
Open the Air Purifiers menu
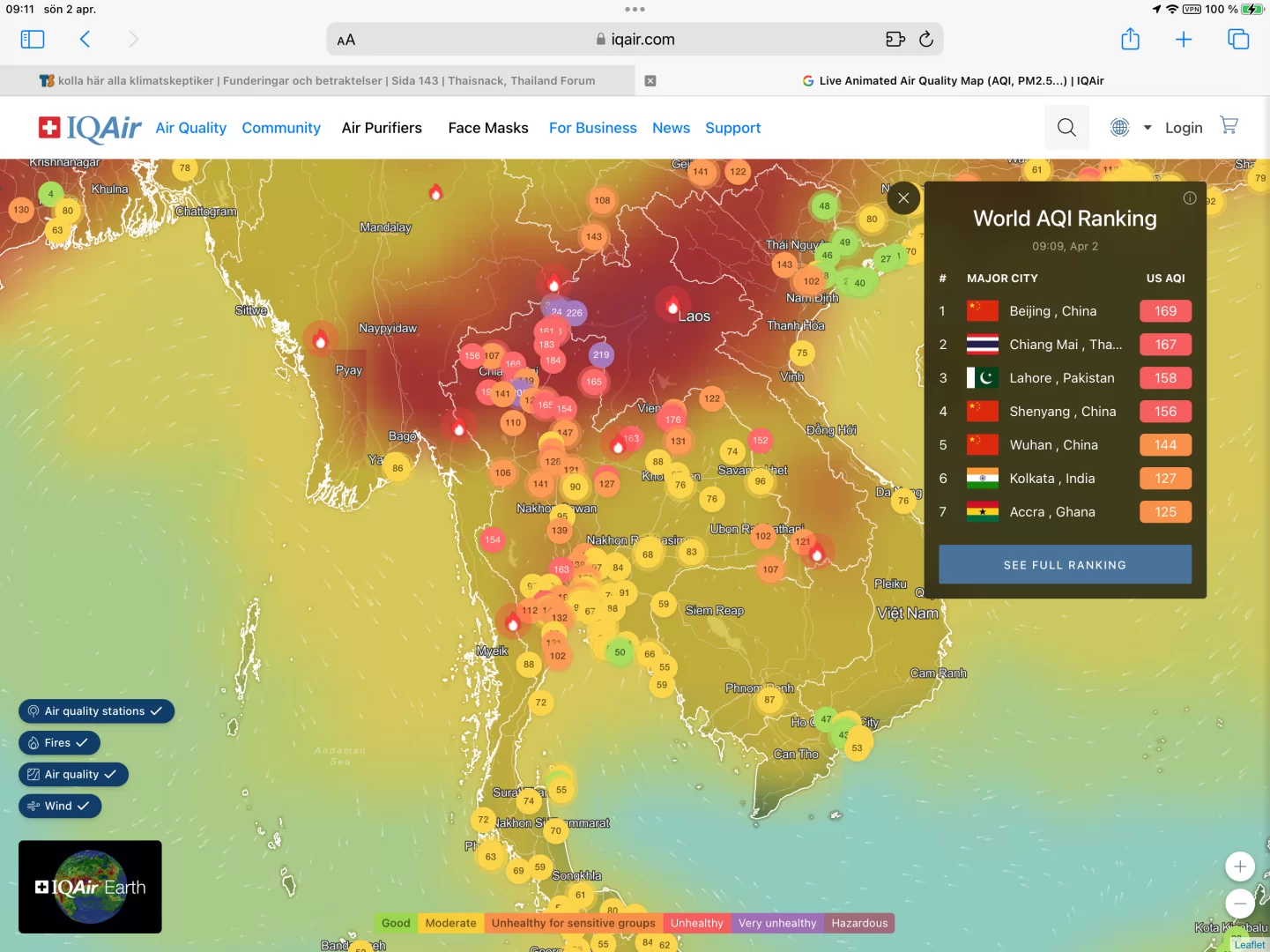(x=382, y=128)
